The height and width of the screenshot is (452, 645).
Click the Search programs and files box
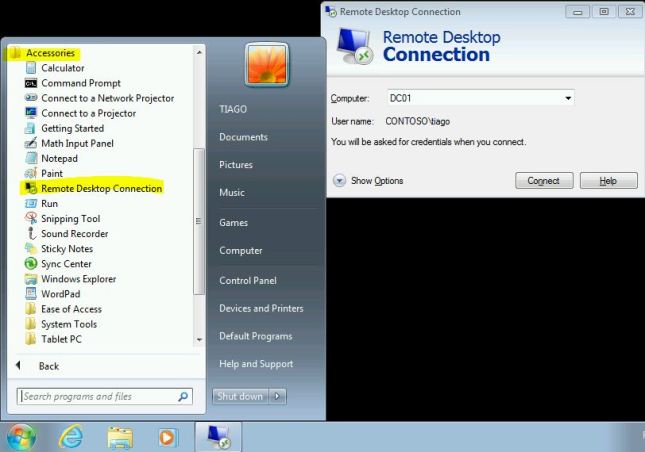98,397
